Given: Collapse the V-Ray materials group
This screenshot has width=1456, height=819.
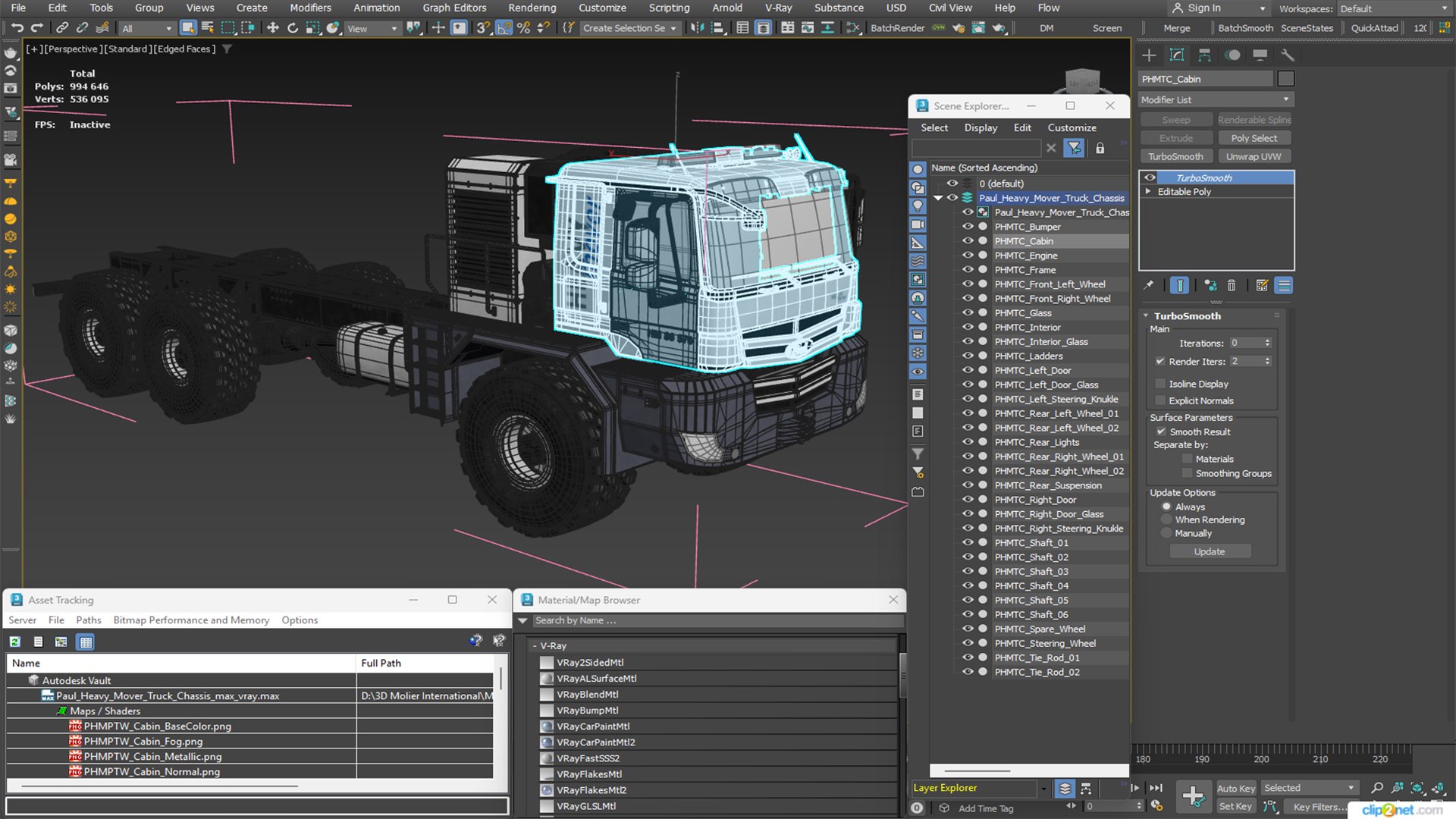Looking at the screenshot, I should [x=535, y=646].
